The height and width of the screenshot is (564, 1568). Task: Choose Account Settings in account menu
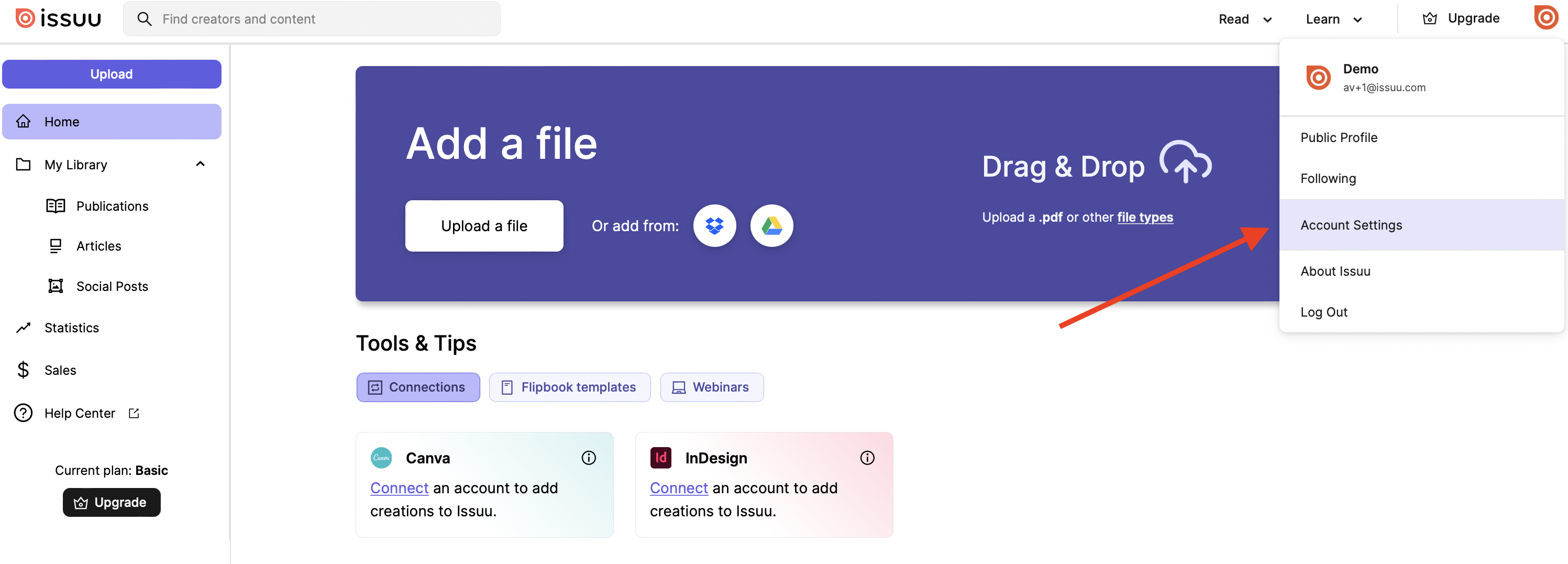click(1421, 225)
